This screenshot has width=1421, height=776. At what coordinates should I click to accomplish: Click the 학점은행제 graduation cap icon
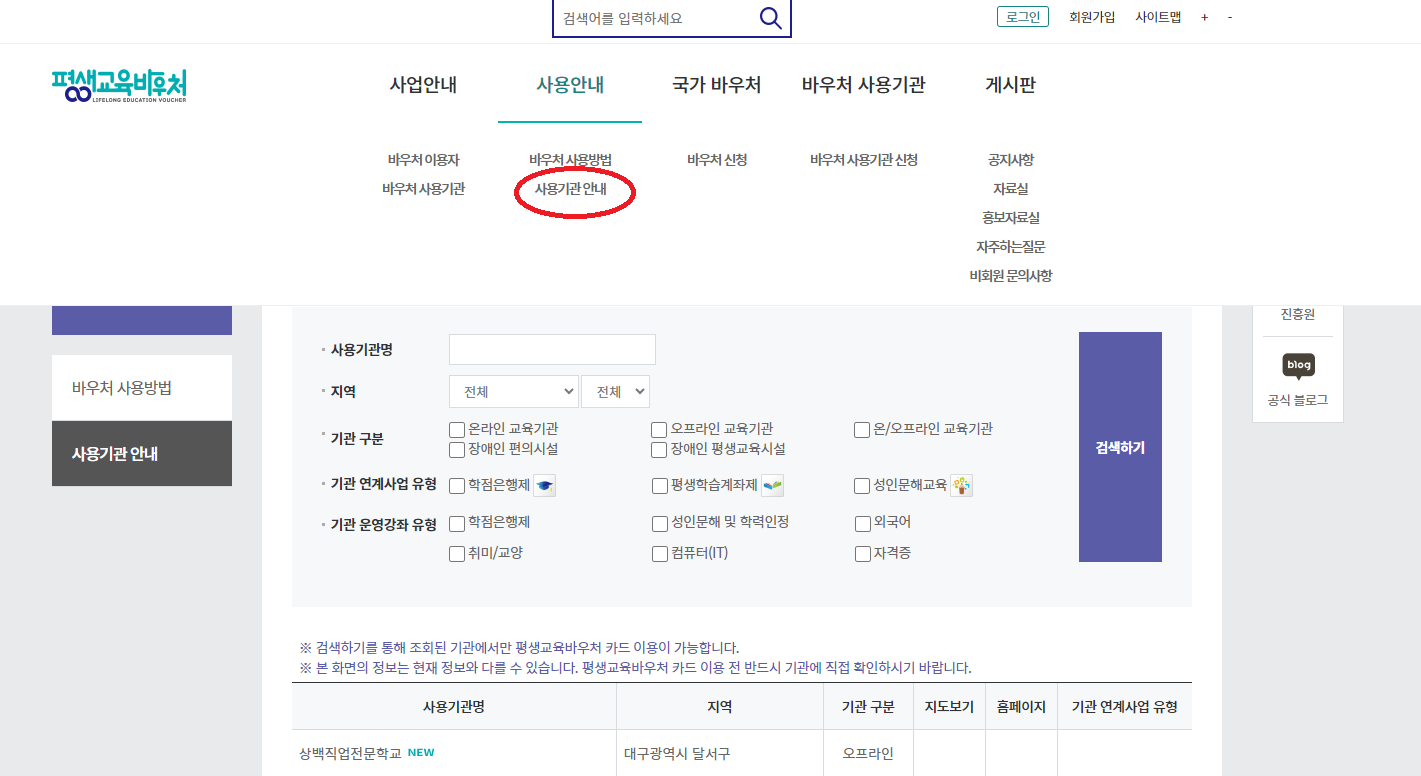(544, 486)
